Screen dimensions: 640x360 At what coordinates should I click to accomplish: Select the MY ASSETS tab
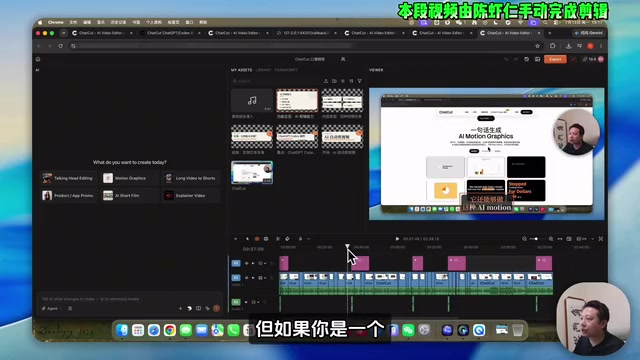pyautogui.click(x=242, y=70)
